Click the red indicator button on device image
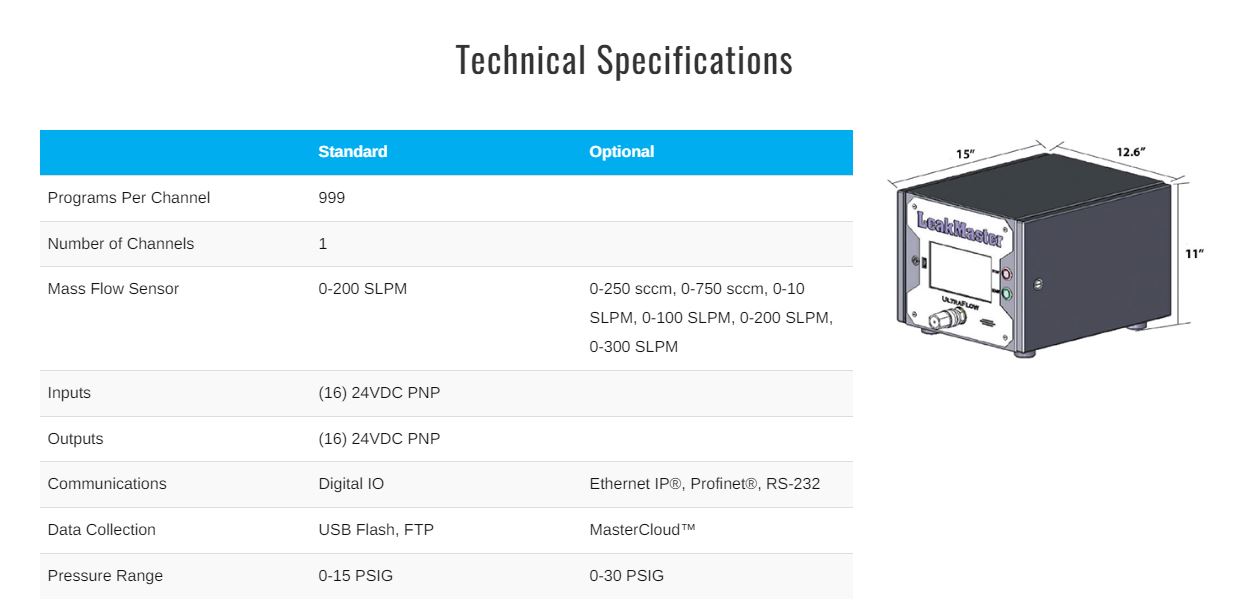Screen dimensions: 1238x613 tap(1006, 273)
